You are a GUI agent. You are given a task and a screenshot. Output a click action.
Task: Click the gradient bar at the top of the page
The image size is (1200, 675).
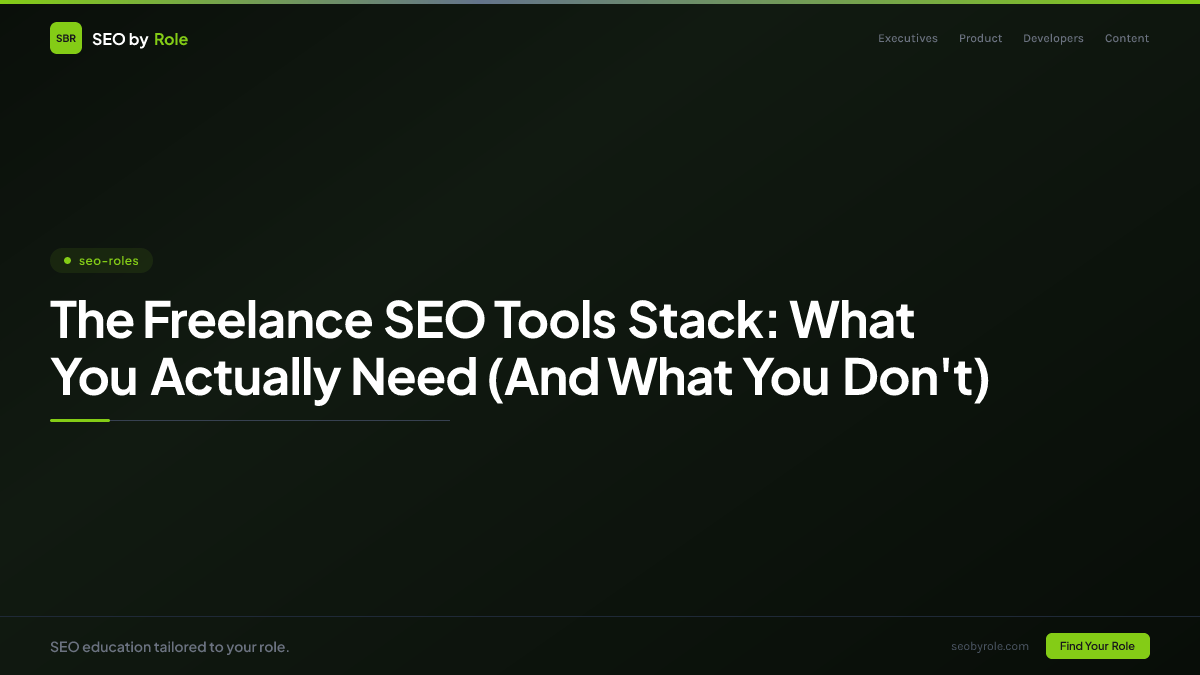600,3
